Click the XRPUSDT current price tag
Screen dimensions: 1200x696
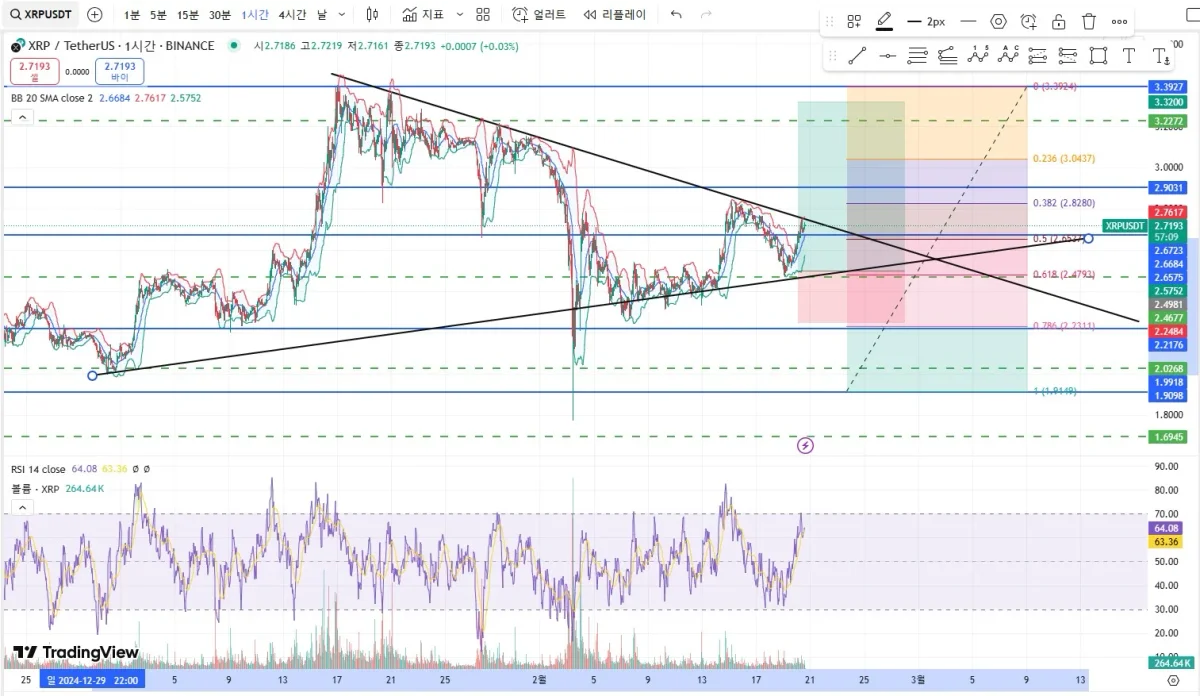coord(1124,226)
